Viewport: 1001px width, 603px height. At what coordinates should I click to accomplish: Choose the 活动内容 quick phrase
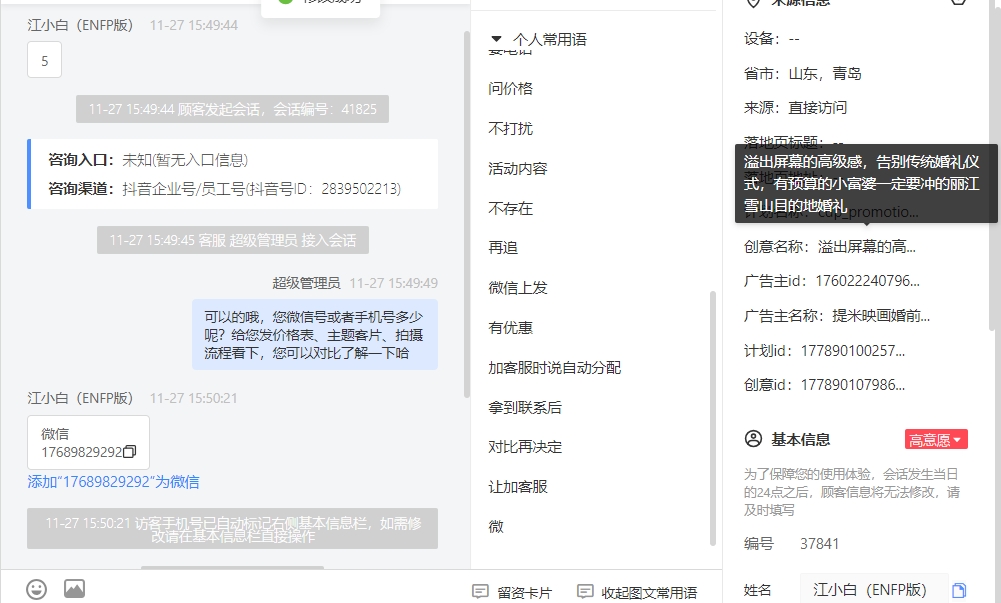point(518,168)
